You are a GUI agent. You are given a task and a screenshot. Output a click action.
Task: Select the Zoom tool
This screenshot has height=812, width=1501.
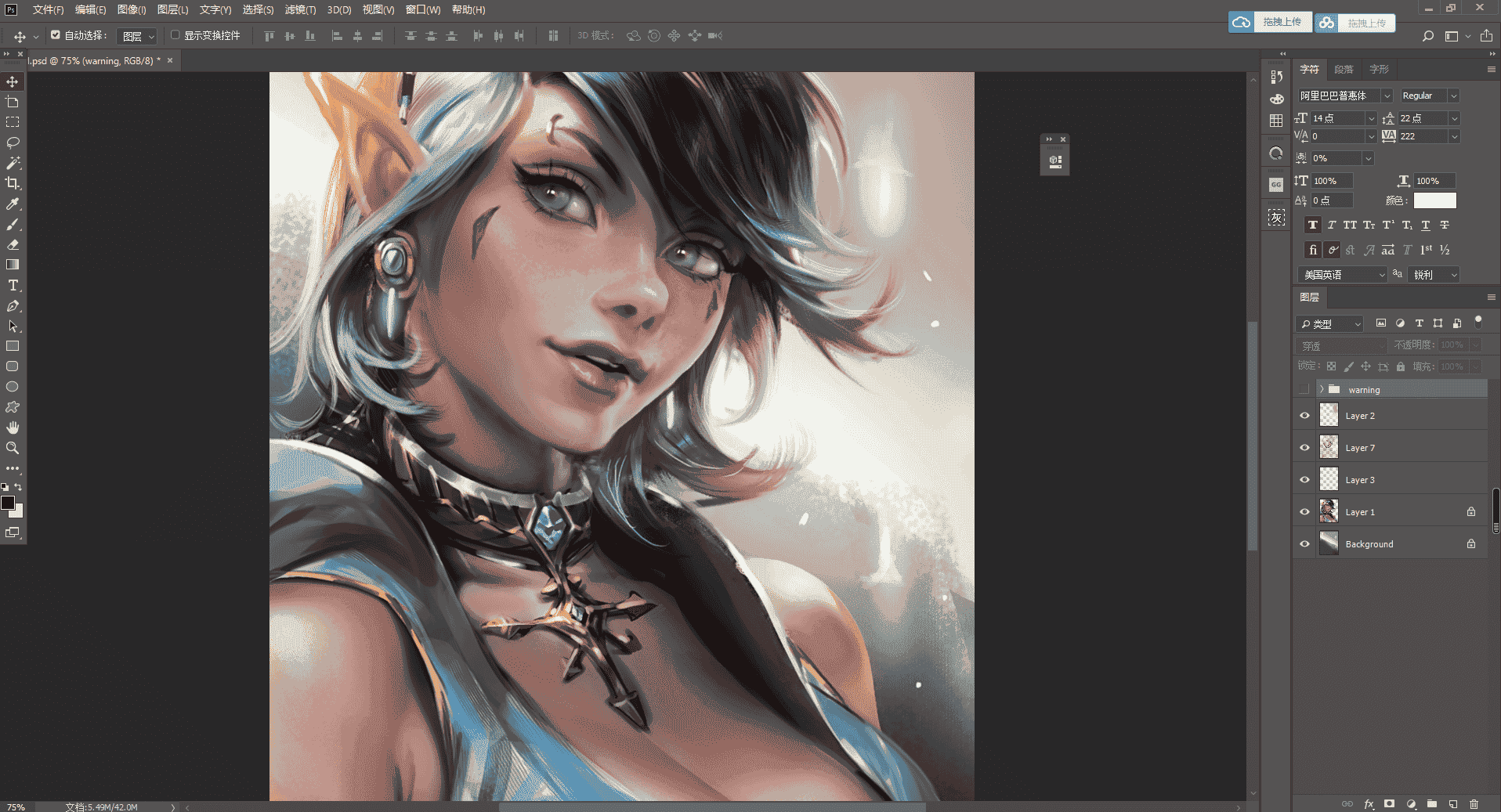(13, 448)
